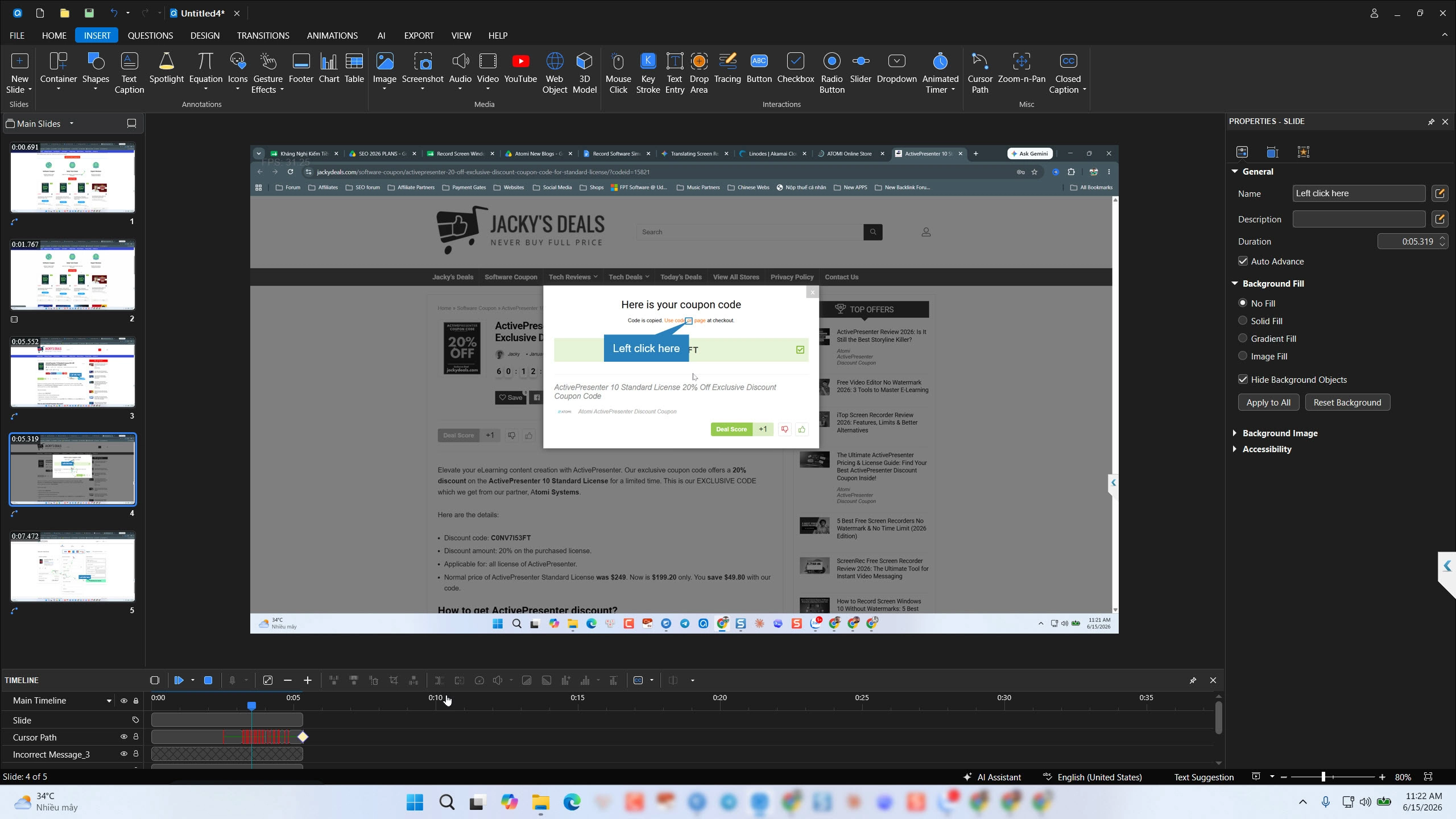Open the Main Slides dropdown arrow
Viewport: 1456px width, 819px height.
(72, 123)
